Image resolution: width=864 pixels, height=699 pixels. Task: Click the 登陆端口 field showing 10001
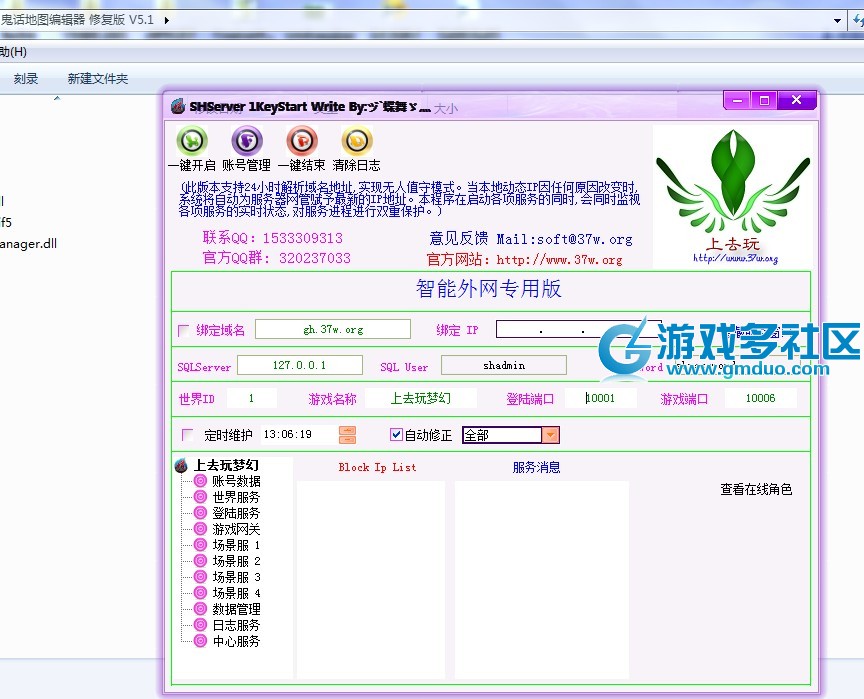coord(601,398)
